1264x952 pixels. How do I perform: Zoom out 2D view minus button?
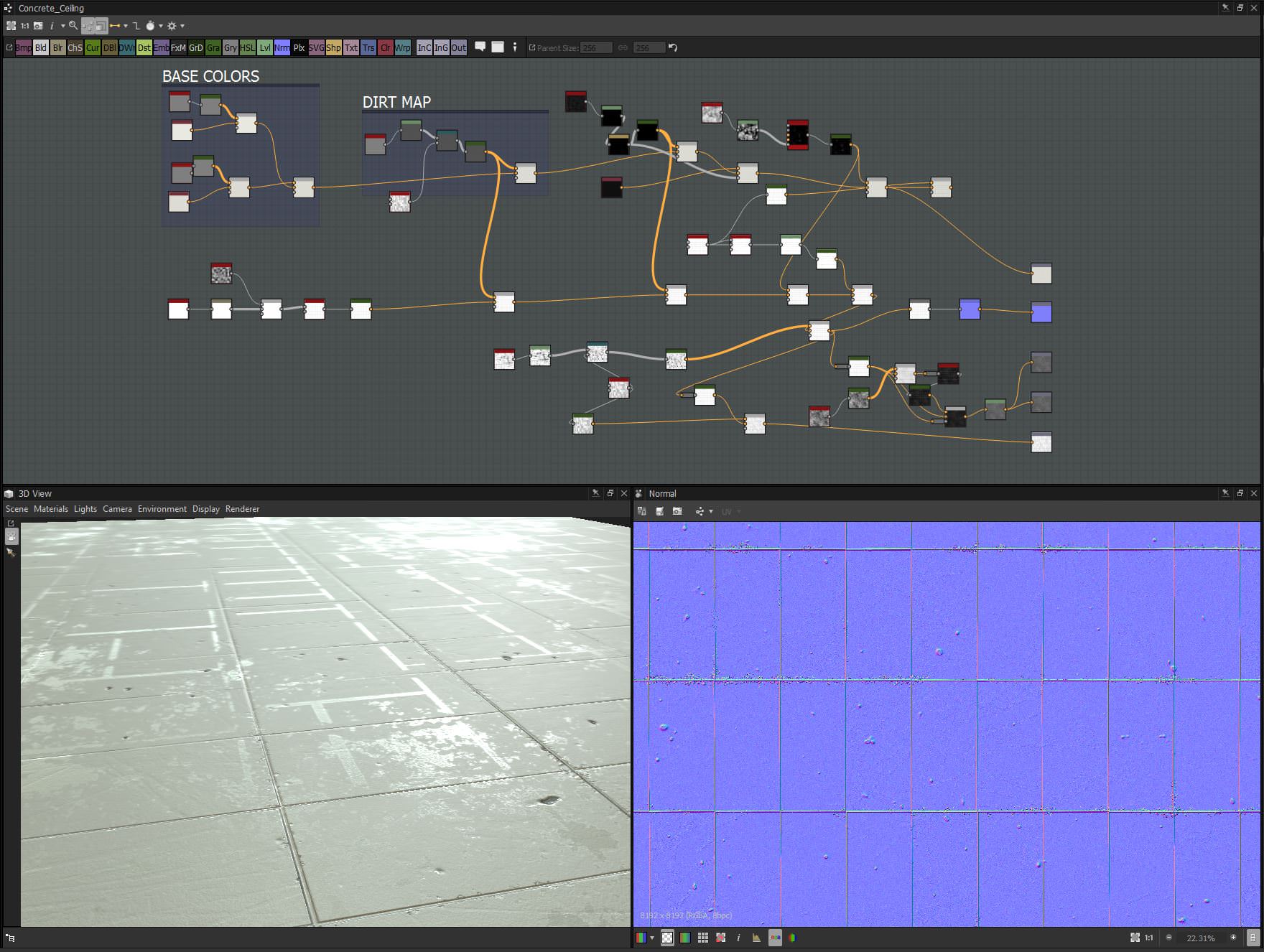click(1168, 938)
